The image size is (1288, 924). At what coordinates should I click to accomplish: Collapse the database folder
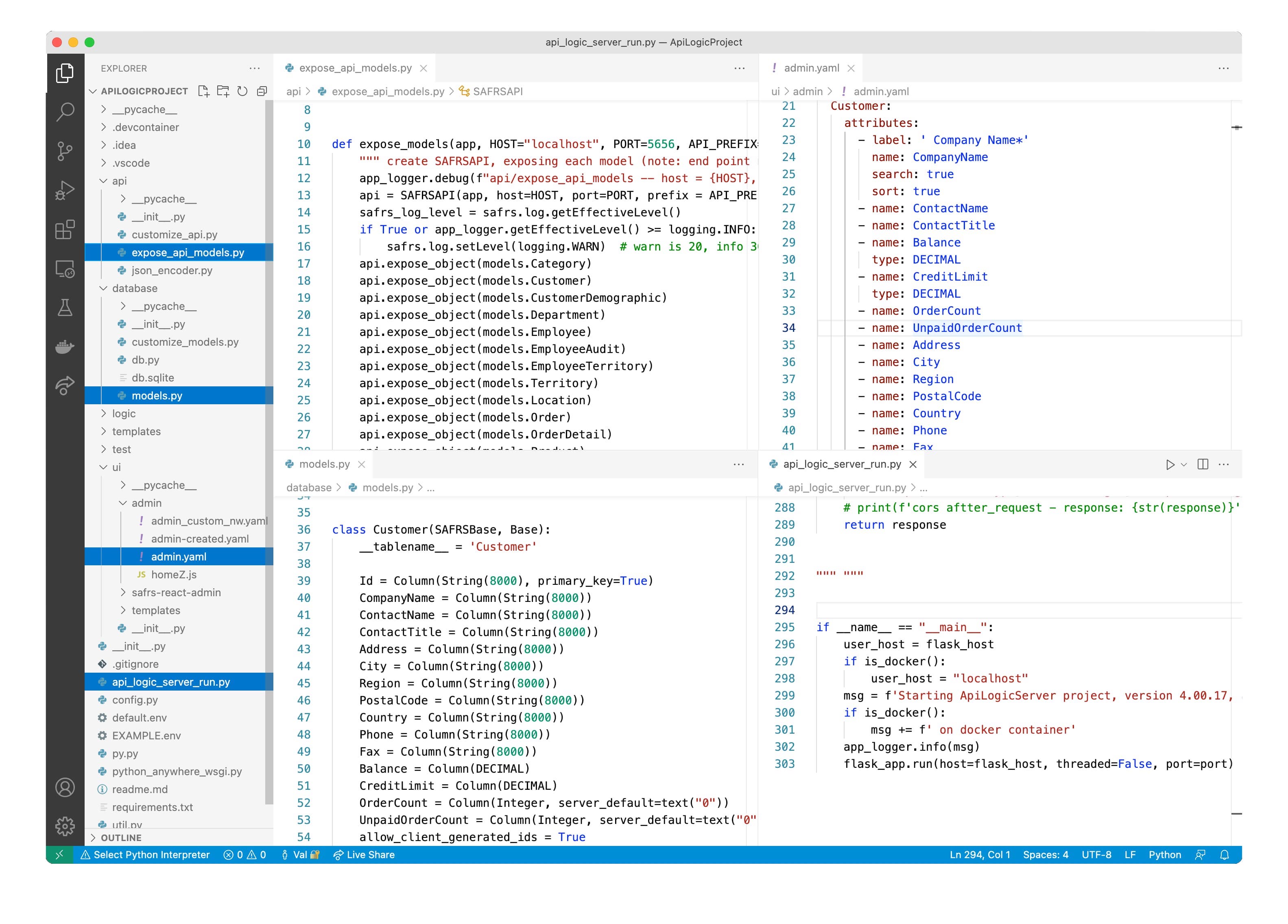tap(135, 288)
